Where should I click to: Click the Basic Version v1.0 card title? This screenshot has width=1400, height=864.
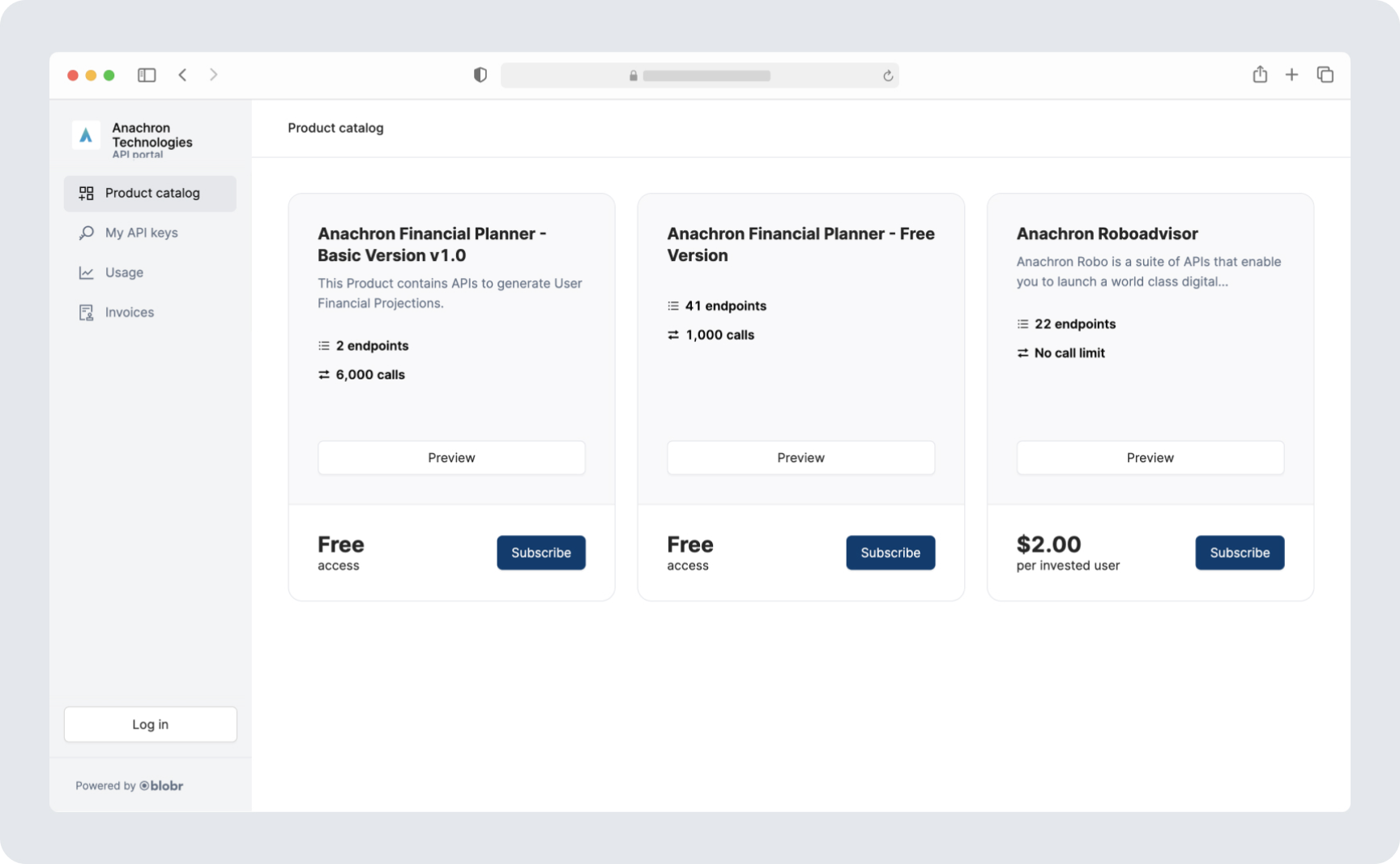tap(432, 245)
